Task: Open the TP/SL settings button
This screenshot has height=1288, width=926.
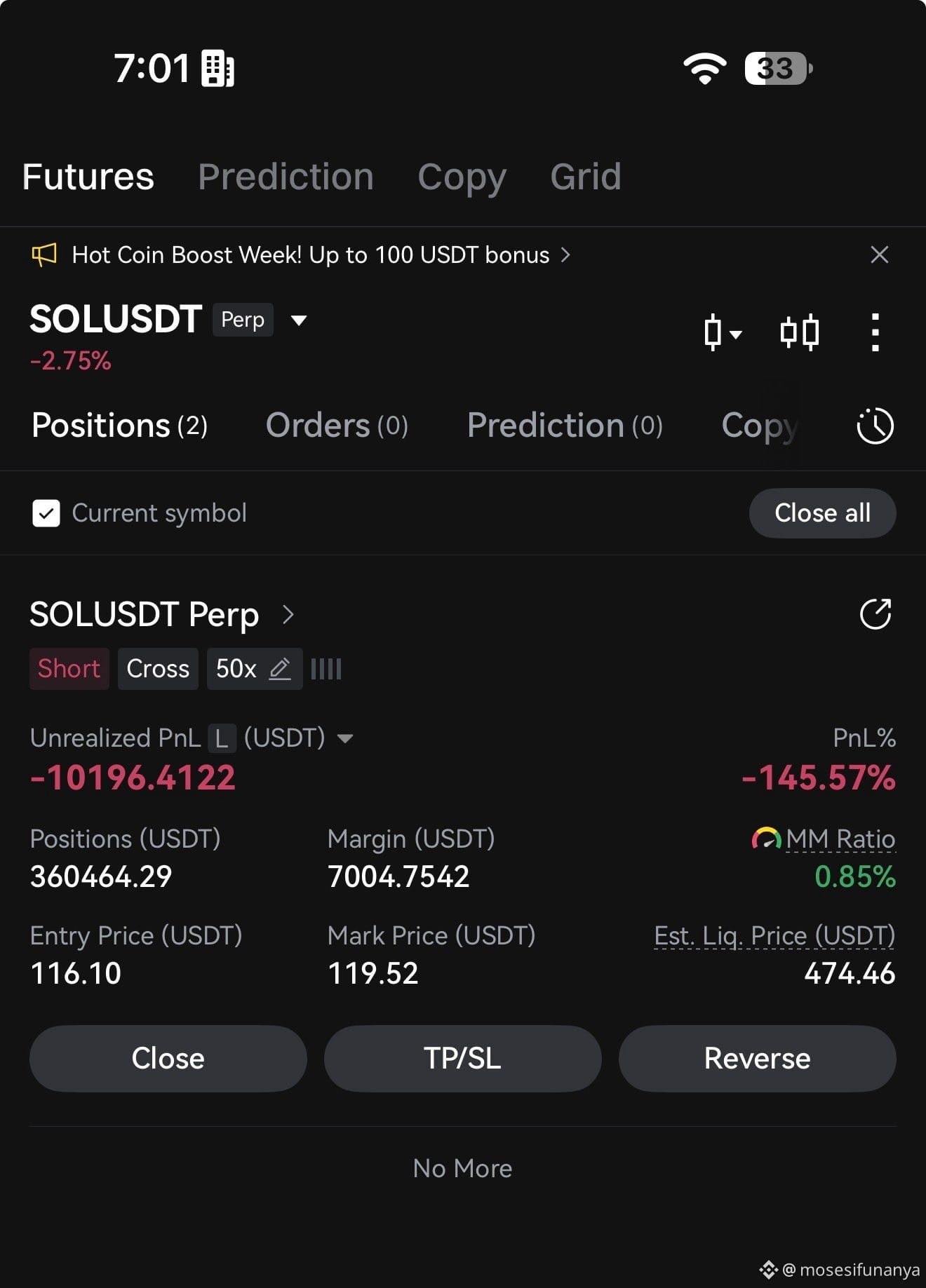Action: [x=462, y=1058]
